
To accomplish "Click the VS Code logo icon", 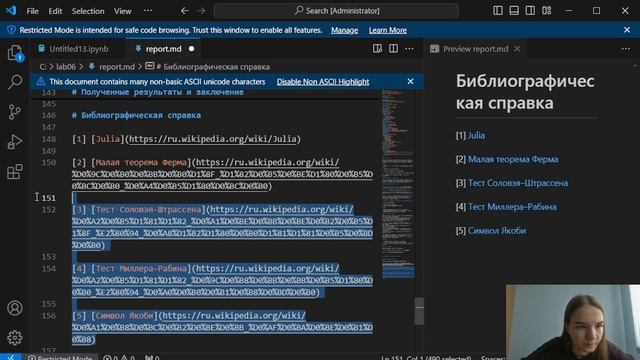I will (11, 11).
